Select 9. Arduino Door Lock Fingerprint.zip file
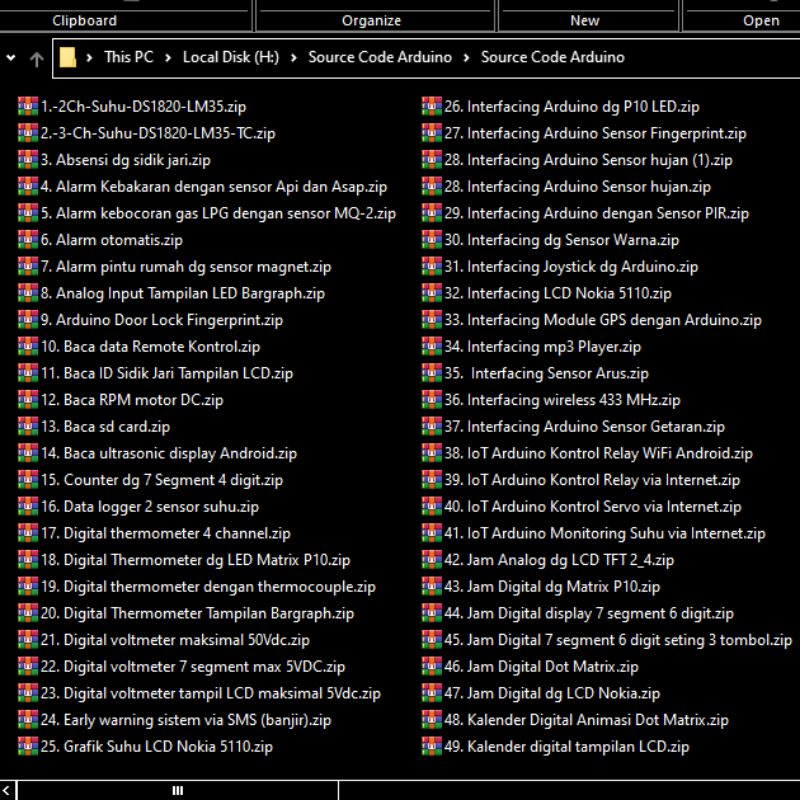 (x=162, y=320)
